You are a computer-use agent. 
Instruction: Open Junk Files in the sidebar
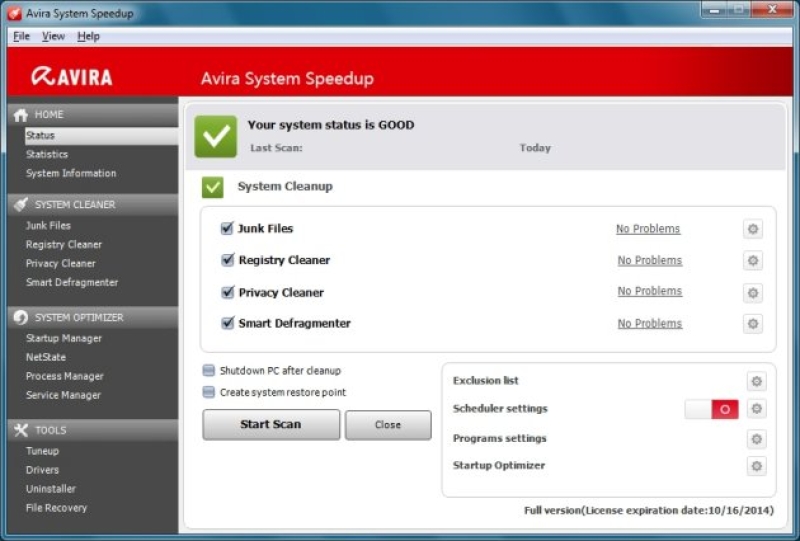click(48, 226)
